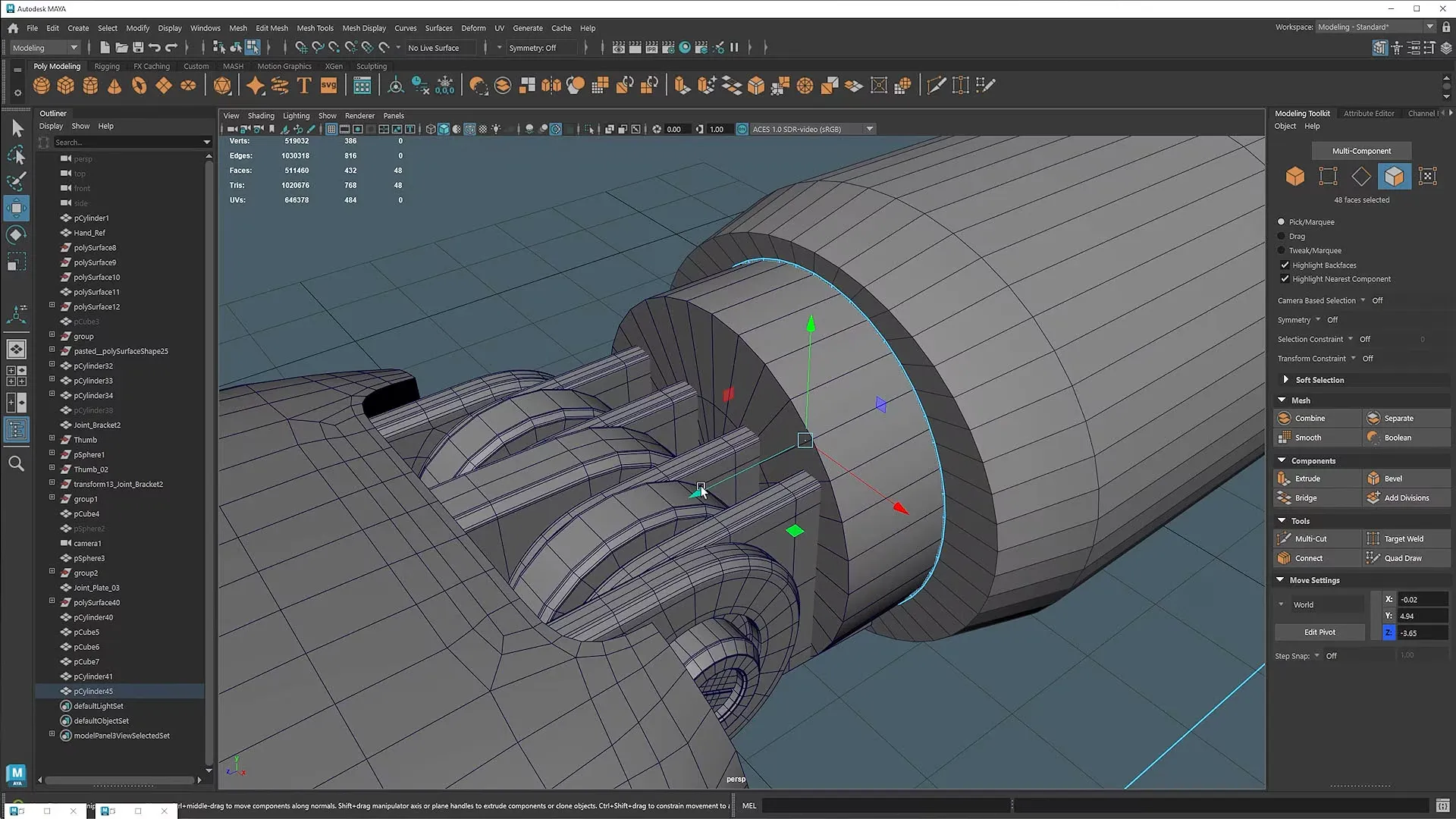Create a Polygon Type with the T icon
The image size is (1456, 819).
[x=304, y=85]
